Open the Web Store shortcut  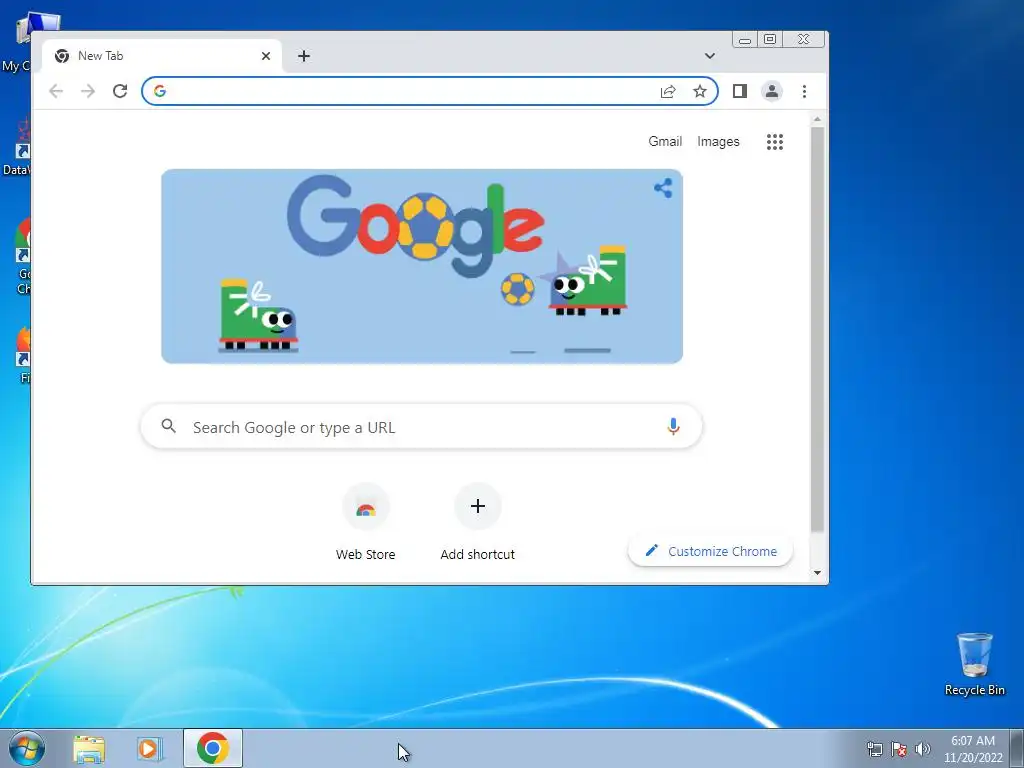(366, 522)
